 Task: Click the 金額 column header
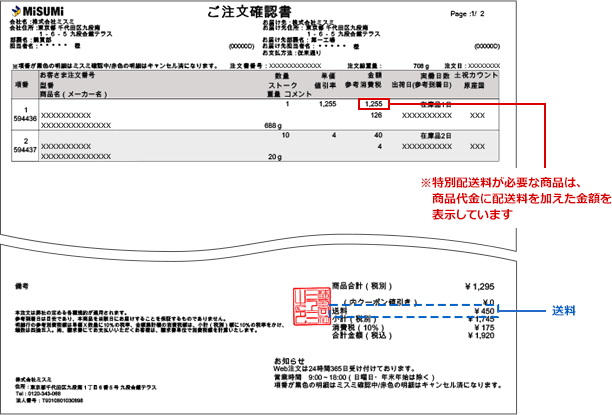click(x=375, y=75)
